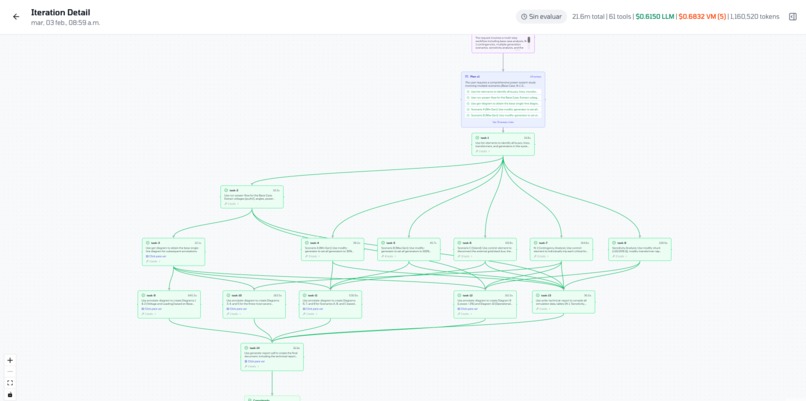Click the task-11 status check icon
The width and height of the screenshot is (806, 401).
point(304,296)
